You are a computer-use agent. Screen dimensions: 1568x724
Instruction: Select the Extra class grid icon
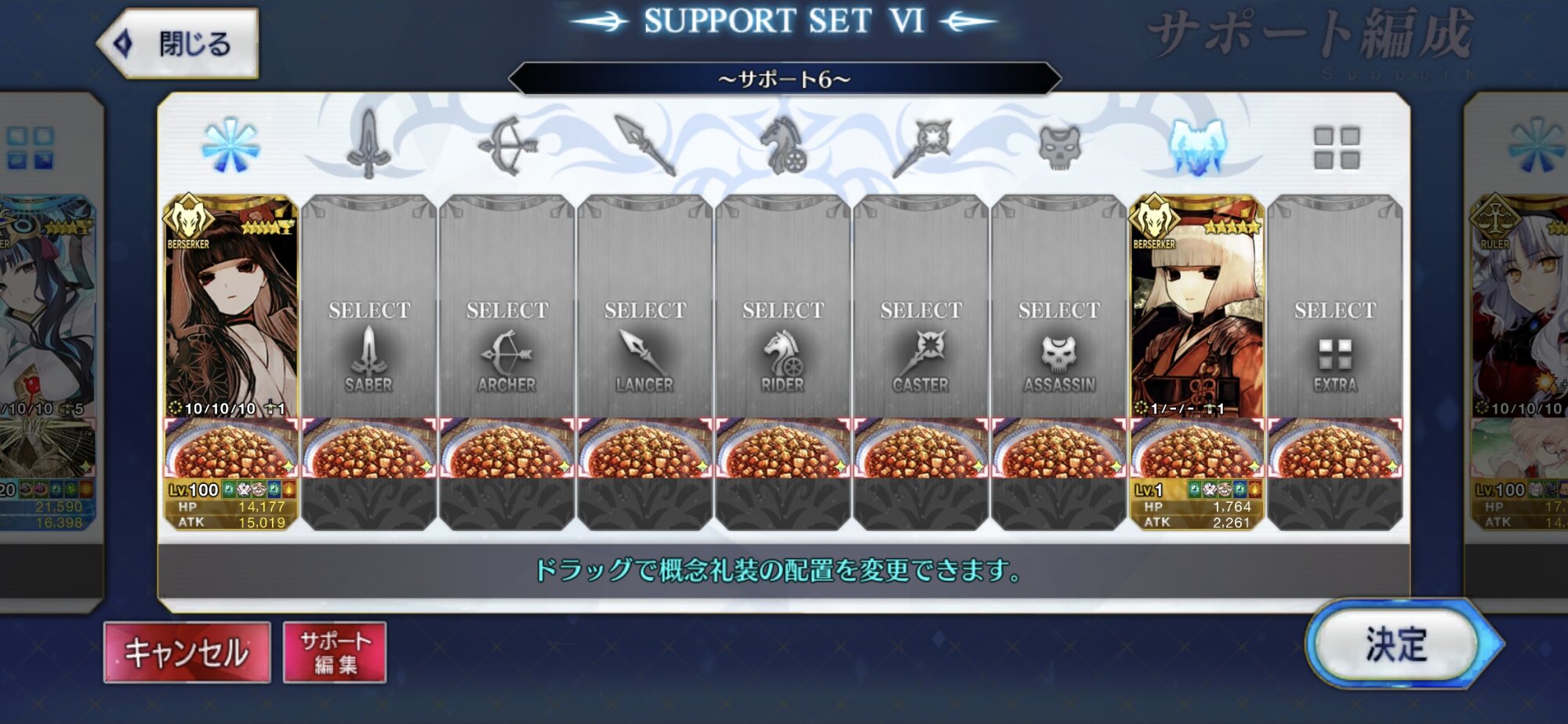point(1336,147)
